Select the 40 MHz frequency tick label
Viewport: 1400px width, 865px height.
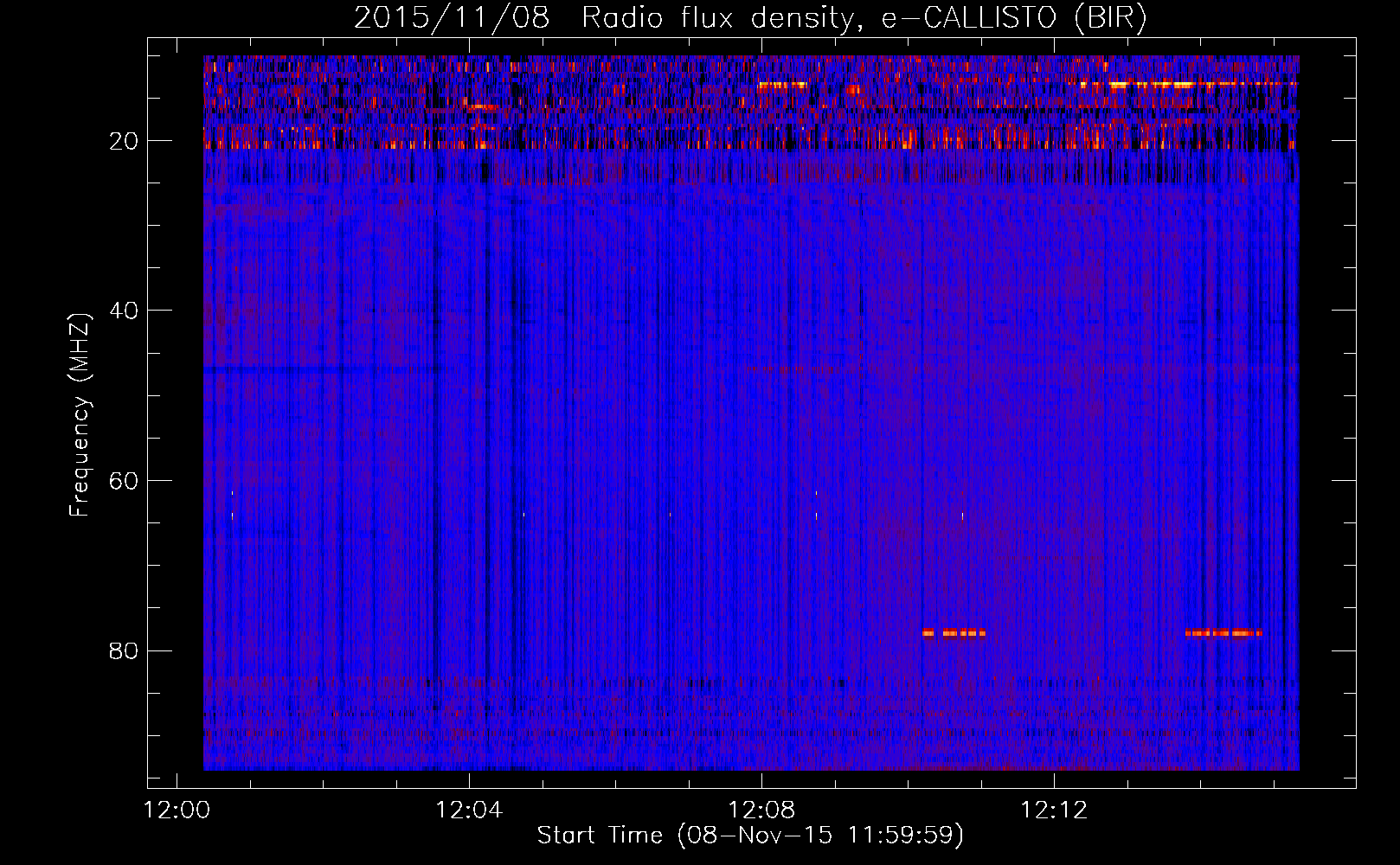pos(124,311)
